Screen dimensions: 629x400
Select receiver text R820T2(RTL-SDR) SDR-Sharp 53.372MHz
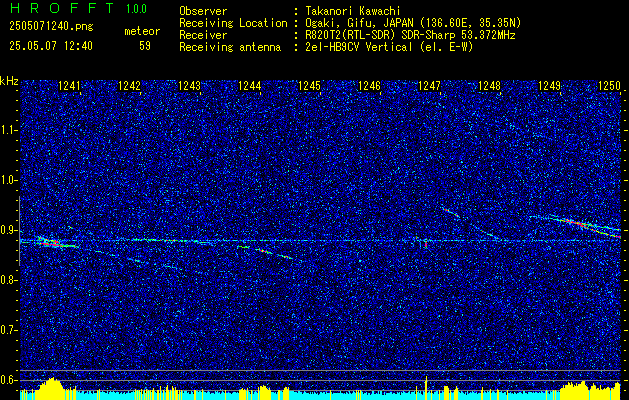click(410, 35)
